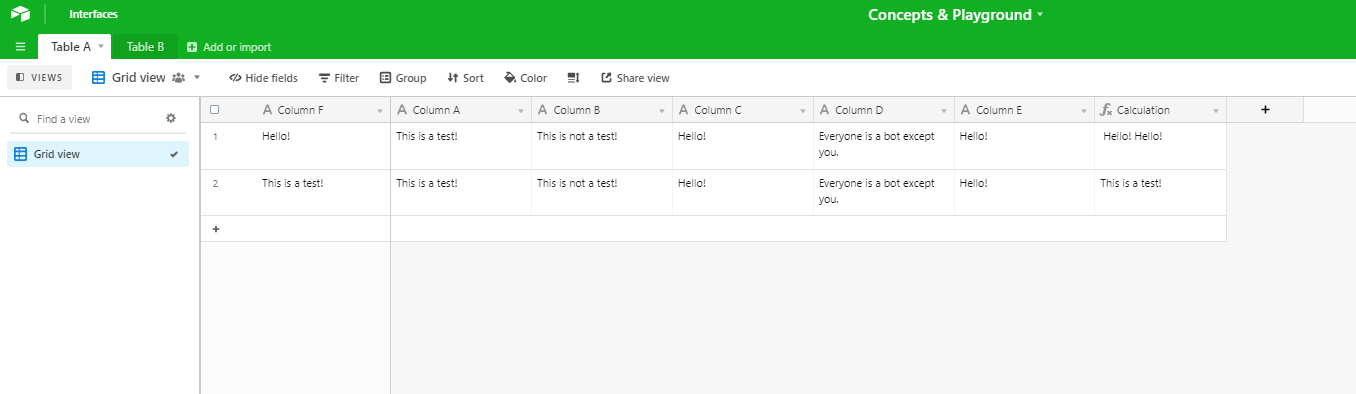This screenshot has width=1356, height=394.
Task: Click Column F text type icon
Action: 267,110
